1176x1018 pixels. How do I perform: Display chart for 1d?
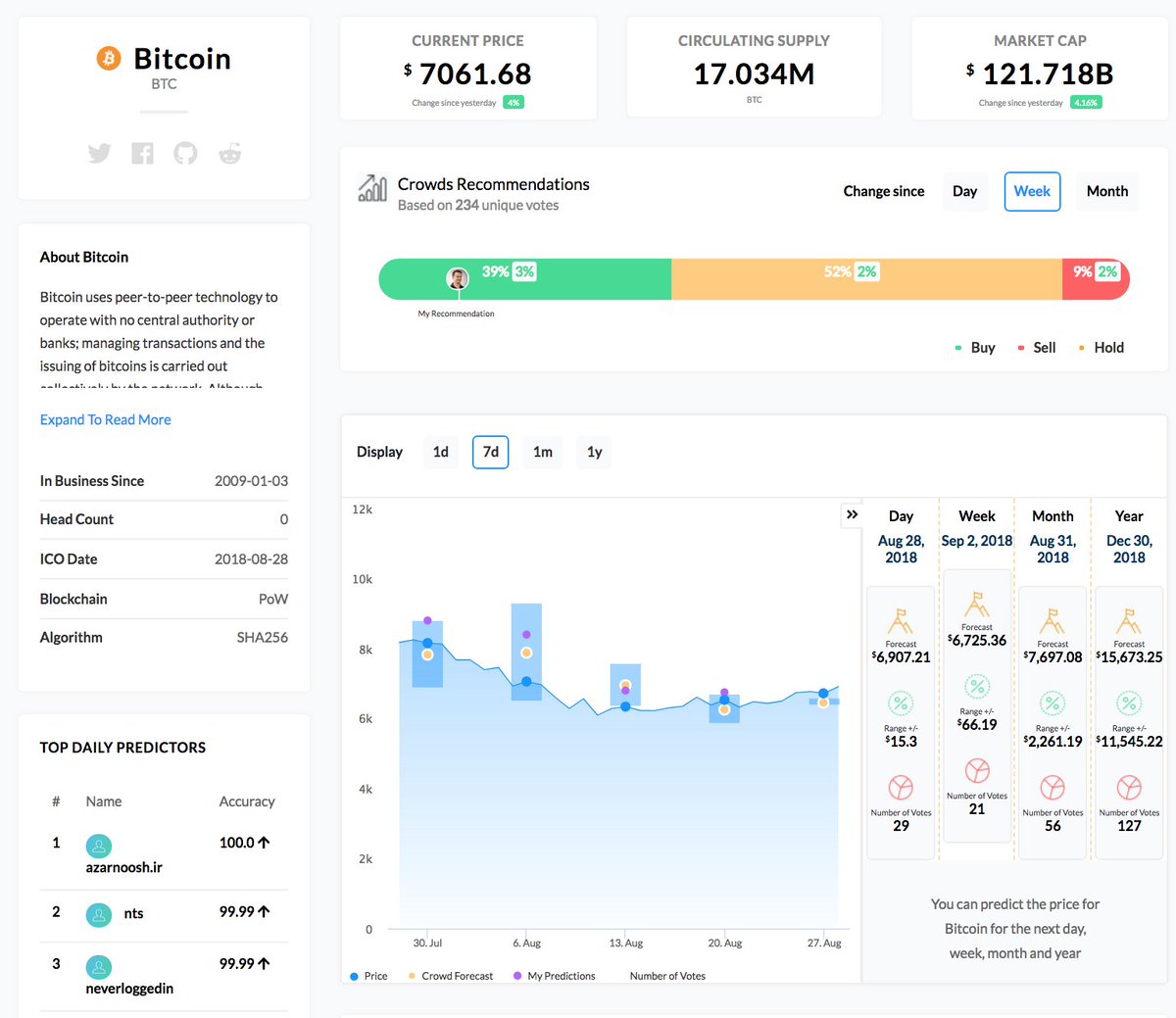pyautogui.click(x=441, y=452)
